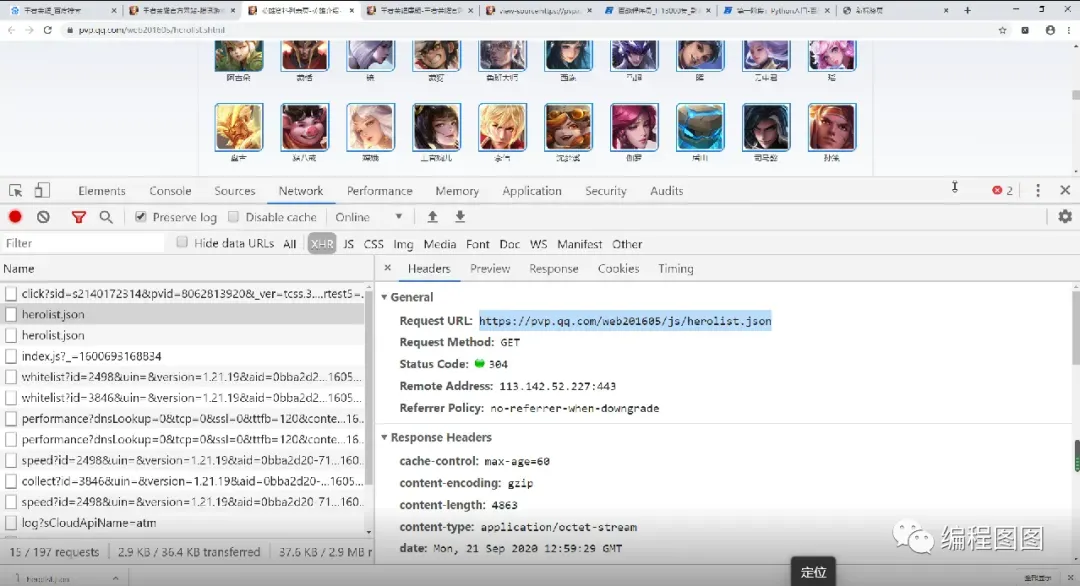Viewport: 1080px width, 586px height.
Task: Click the first hero thumbnail in the second row
Action: point(239,127)
